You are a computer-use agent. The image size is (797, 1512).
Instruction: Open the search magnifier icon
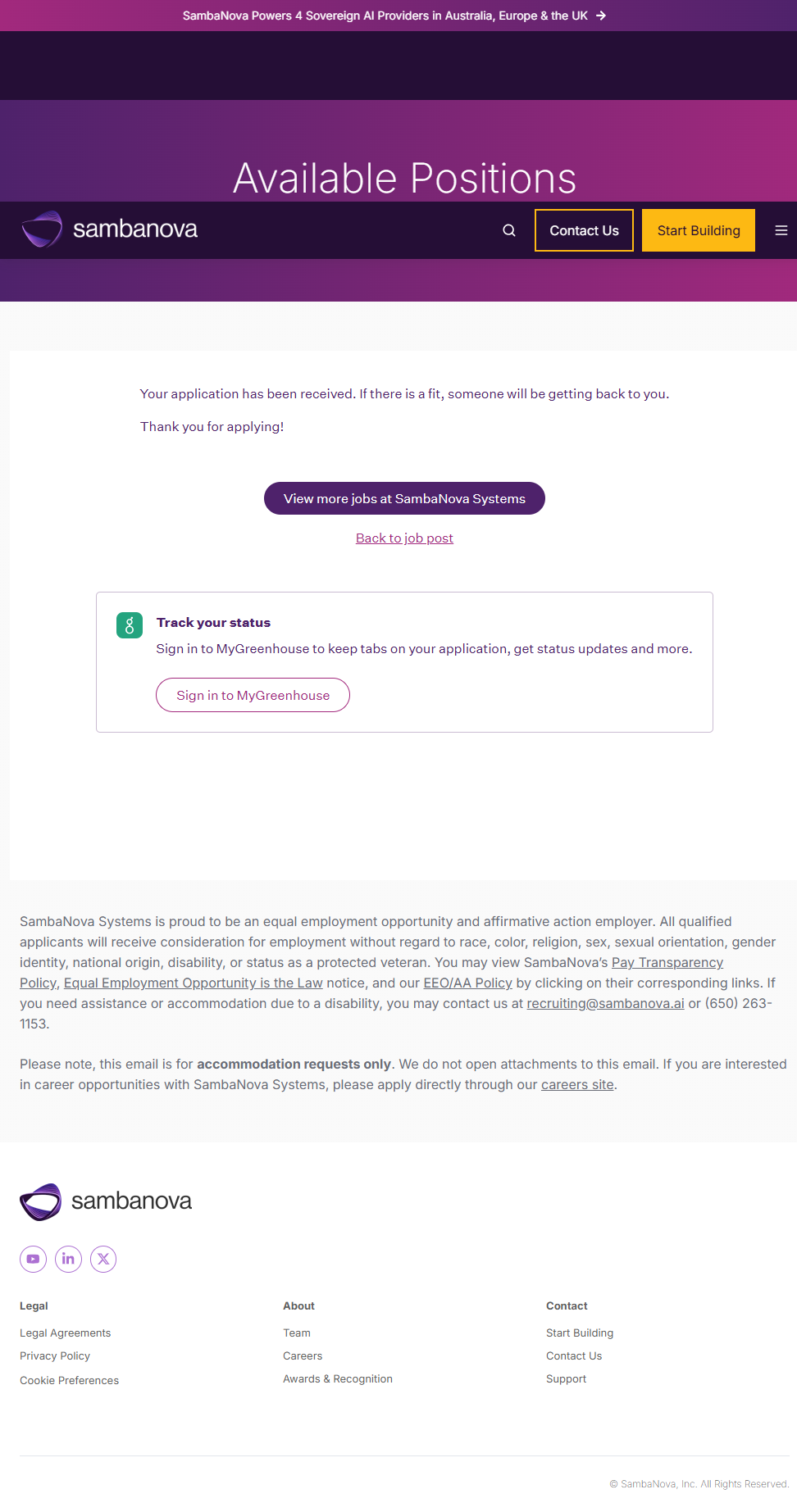[x=509, y=230]
